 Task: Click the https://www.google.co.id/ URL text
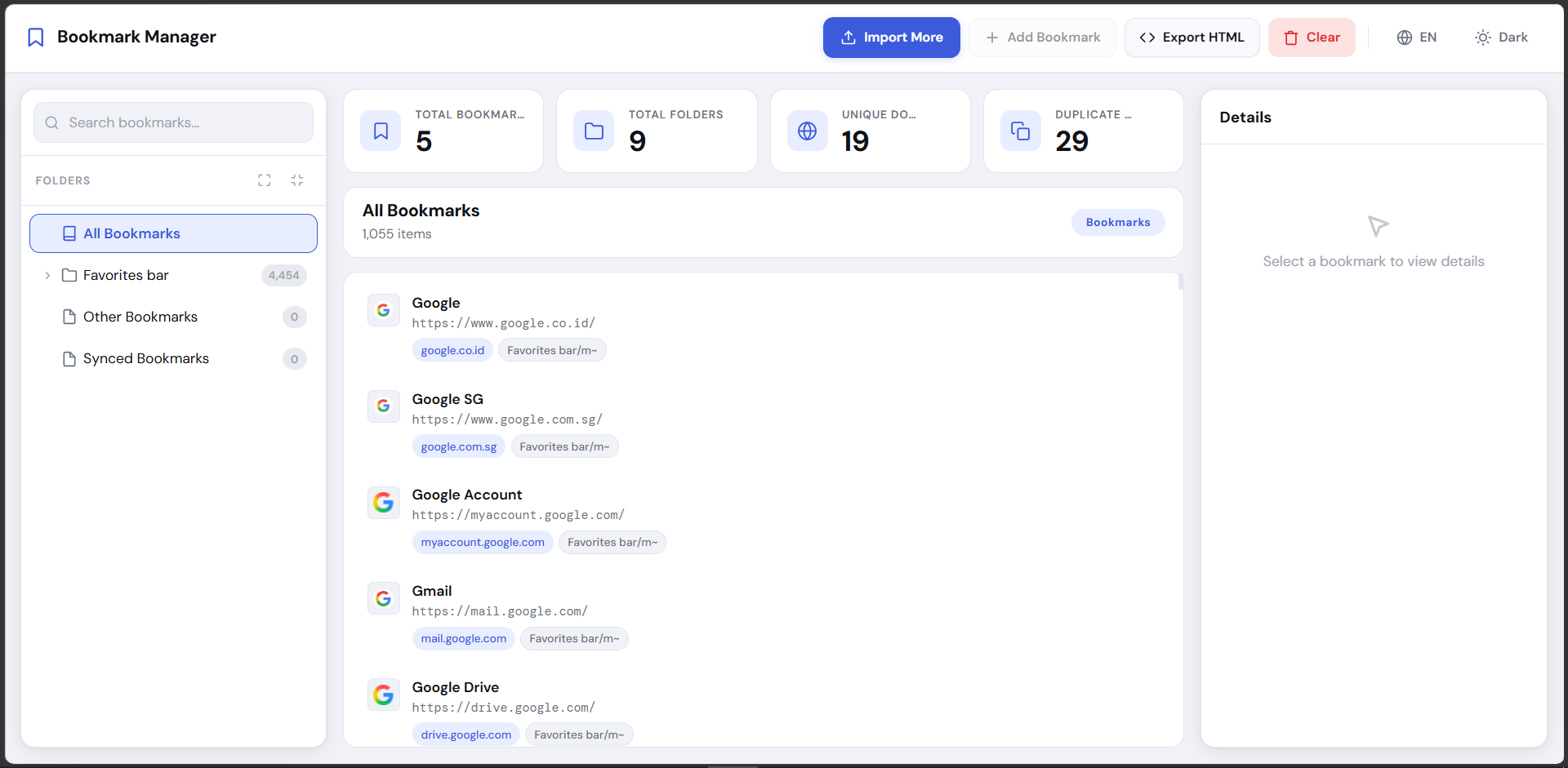pos(504,324)
